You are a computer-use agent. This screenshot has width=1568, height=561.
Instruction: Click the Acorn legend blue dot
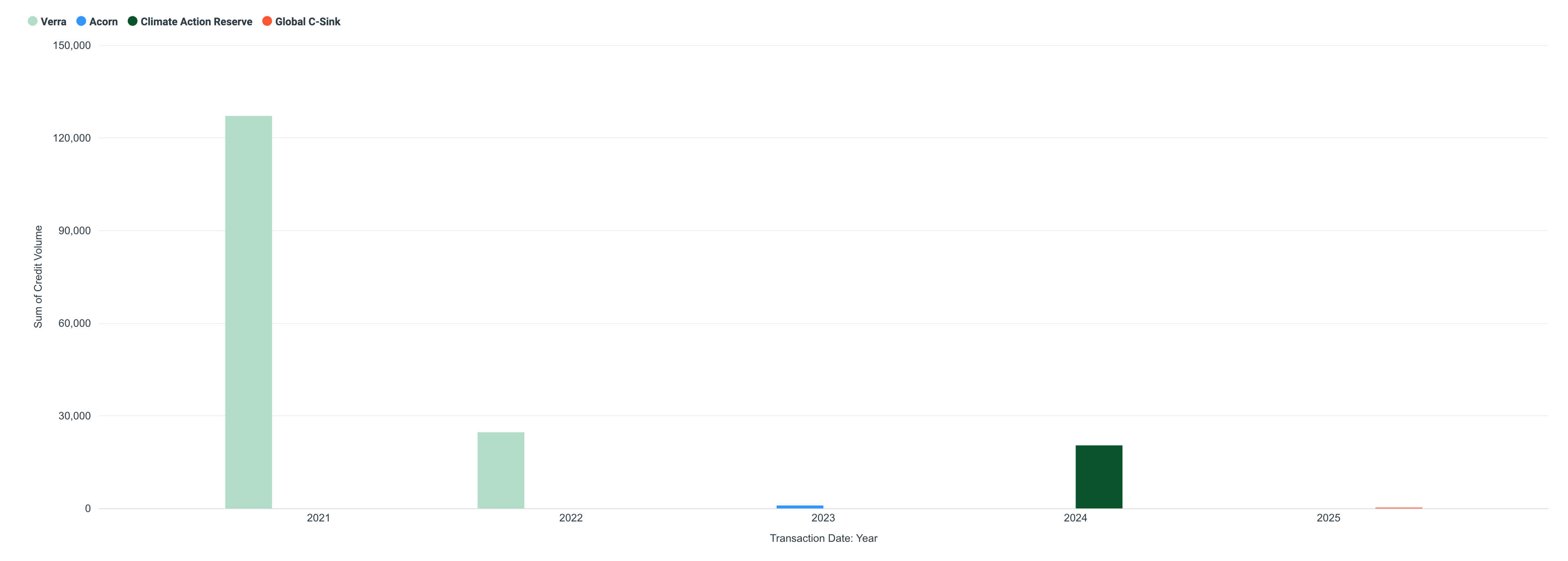[81, 21]
